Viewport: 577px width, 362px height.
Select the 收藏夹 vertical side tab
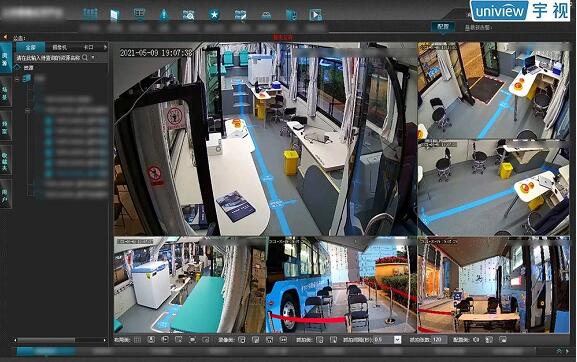[x=5, y=160]
